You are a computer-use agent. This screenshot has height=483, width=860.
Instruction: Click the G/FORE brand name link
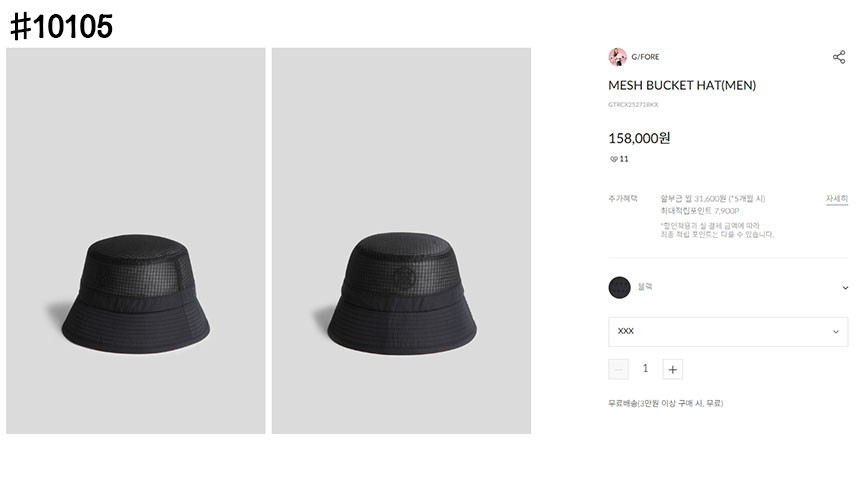pos(645,57)
